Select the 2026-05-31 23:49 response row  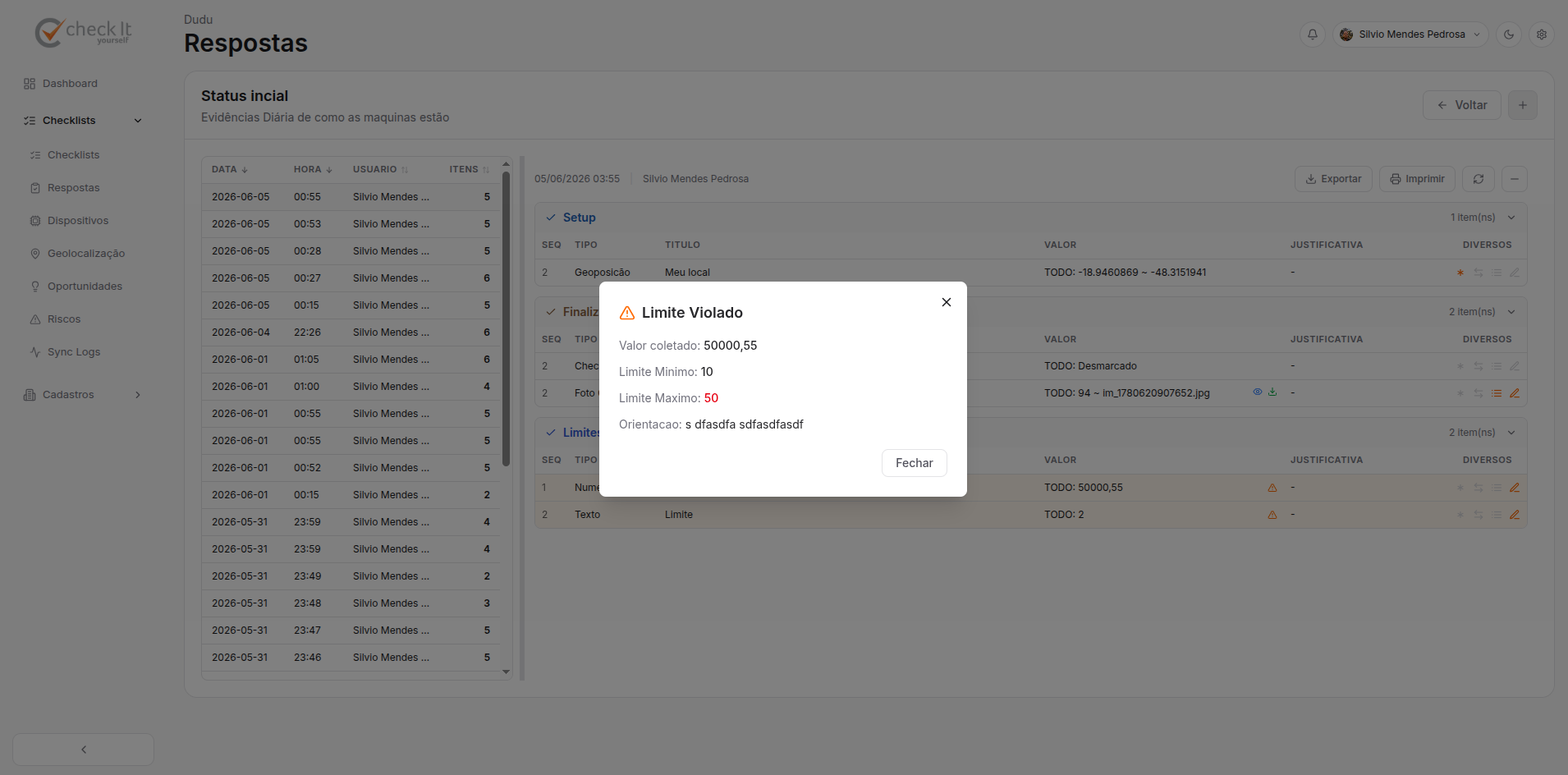[351, 576]
